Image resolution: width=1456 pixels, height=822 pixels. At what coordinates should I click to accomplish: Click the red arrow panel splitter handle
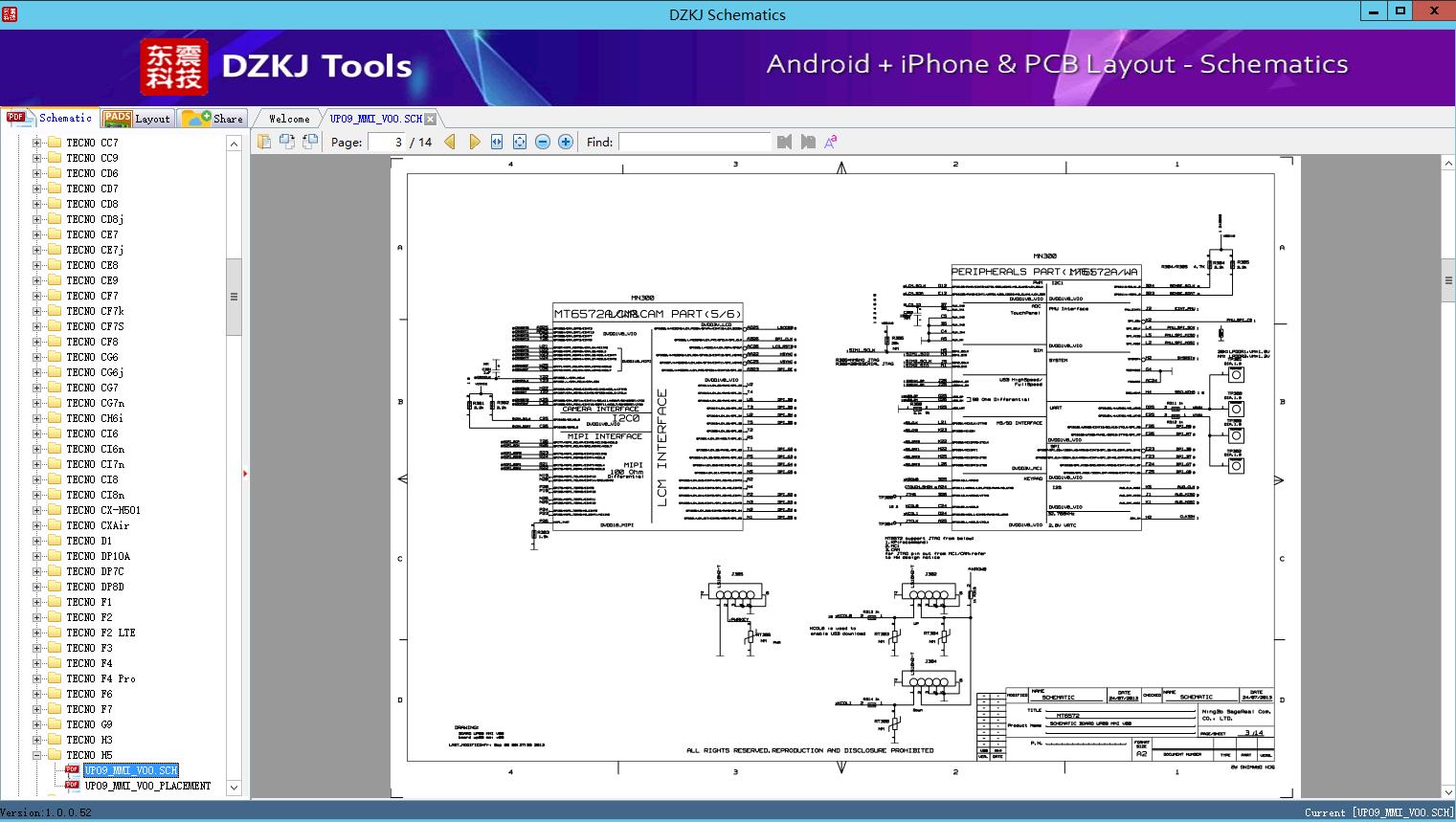coord(246,474)
